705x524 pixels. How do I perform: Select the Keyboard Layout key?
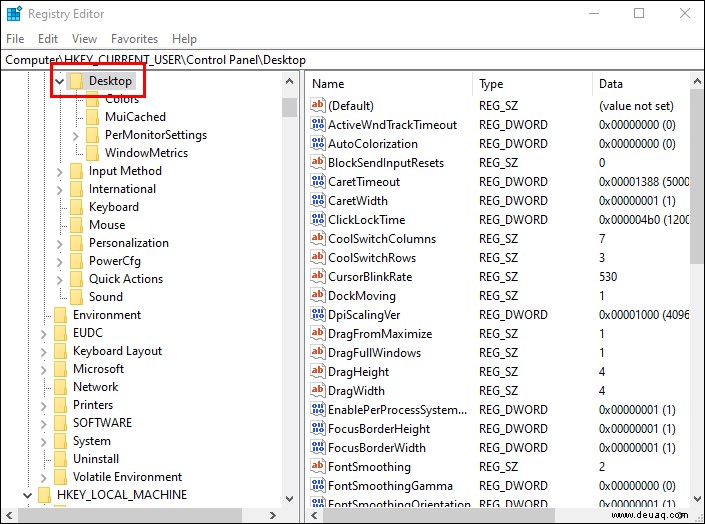(117, 351)
